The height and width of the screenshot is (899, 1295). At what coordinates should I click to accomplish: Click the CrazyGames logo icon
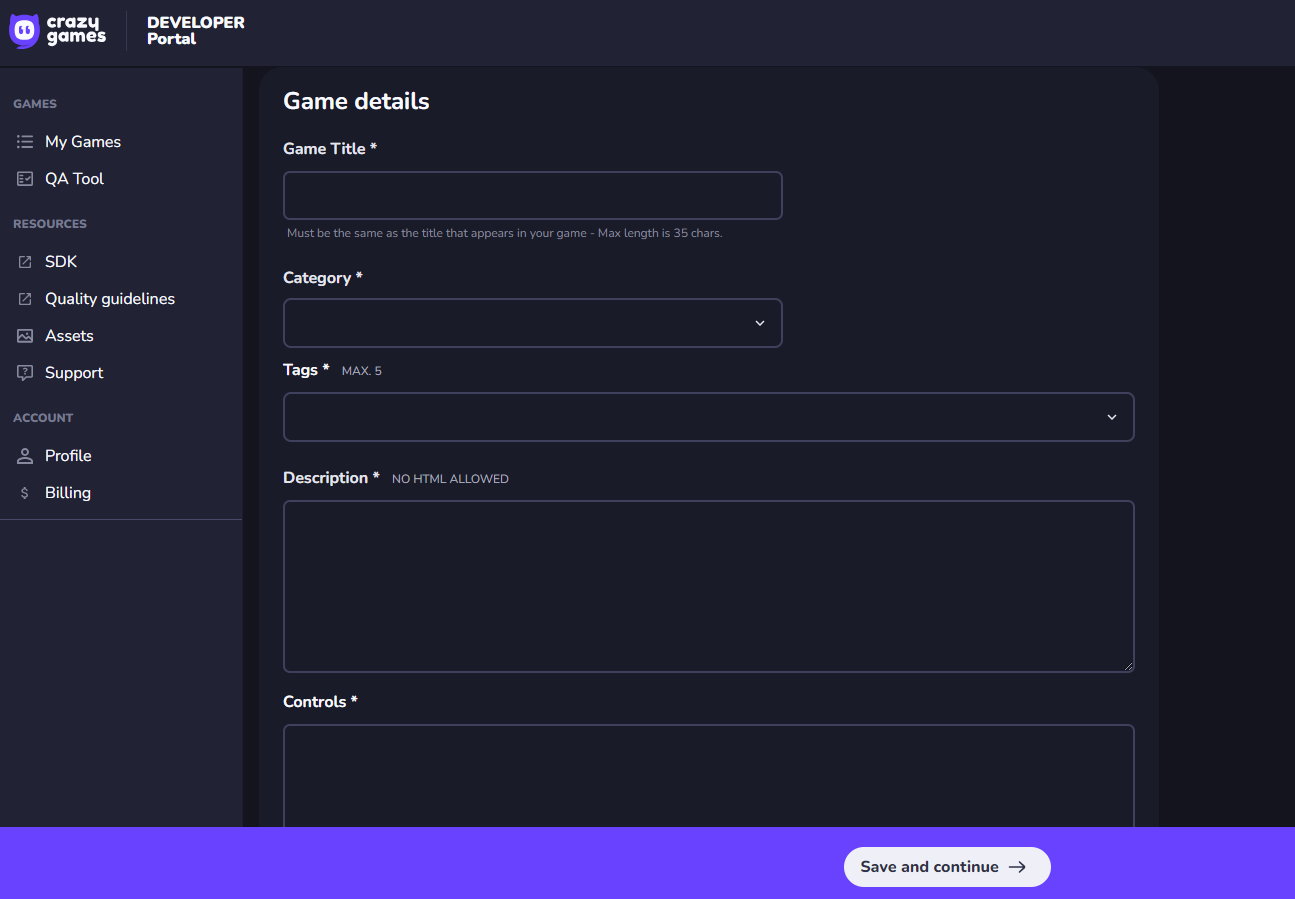click(x=24, y=31)
